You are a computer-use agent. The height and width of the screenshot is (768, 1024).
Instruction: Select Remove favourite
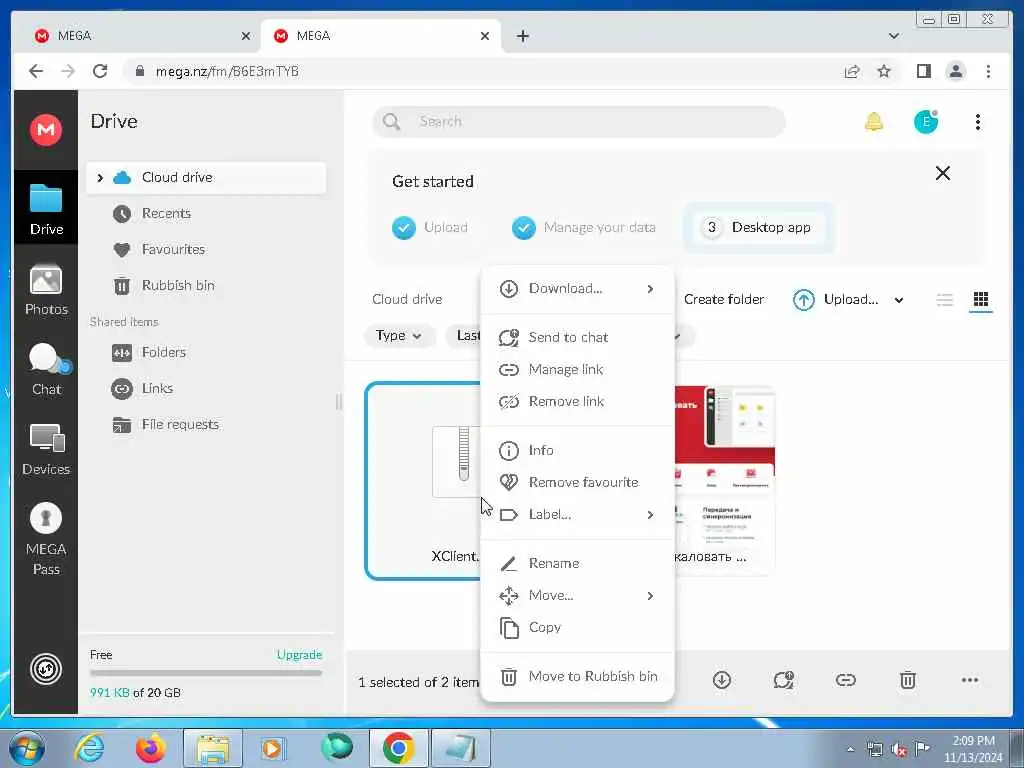point(577,482)
